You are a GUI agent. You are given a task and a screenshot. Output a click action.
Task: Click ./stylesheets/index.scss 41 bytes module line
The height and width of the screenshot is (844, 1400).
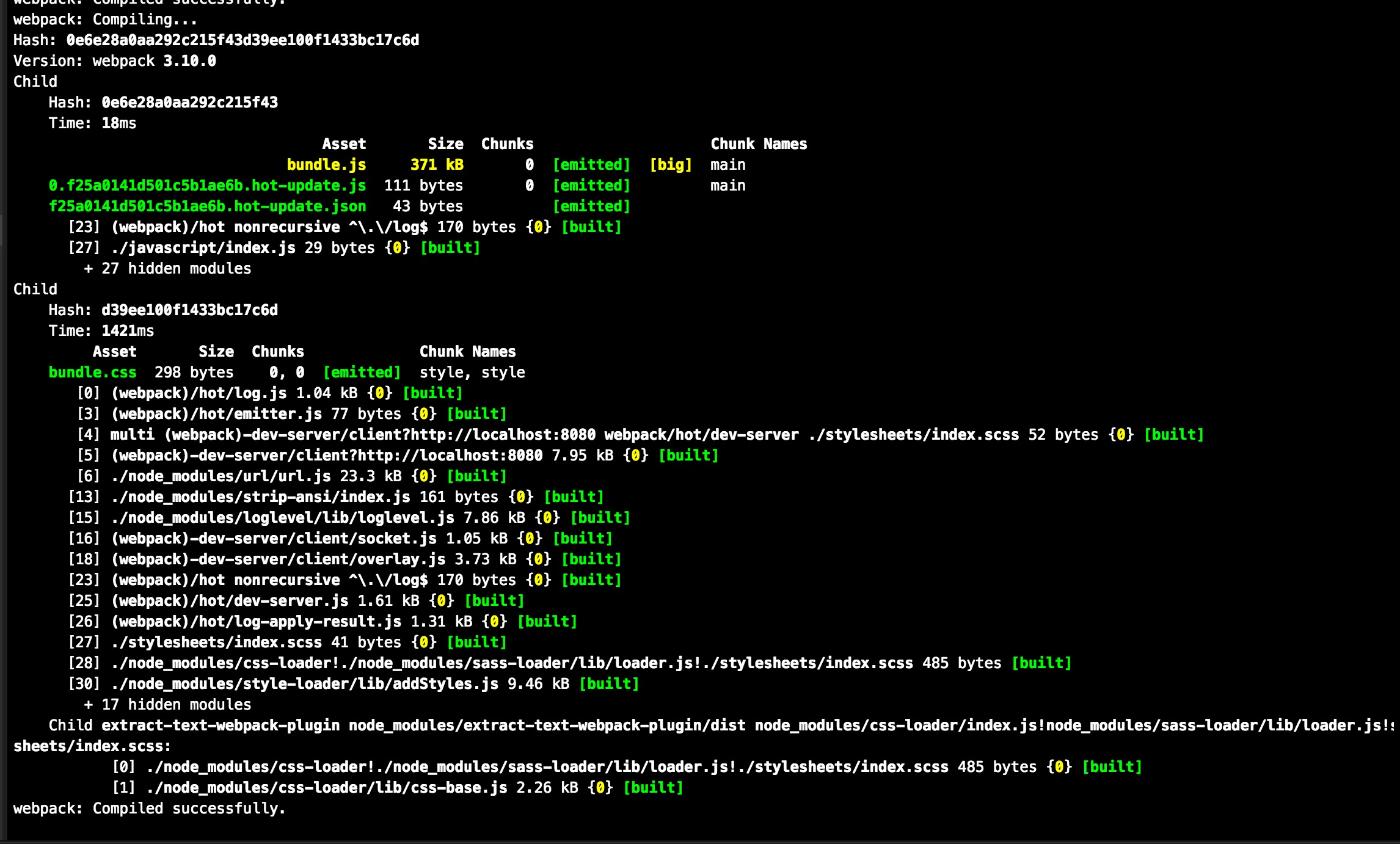coord(287,642)
